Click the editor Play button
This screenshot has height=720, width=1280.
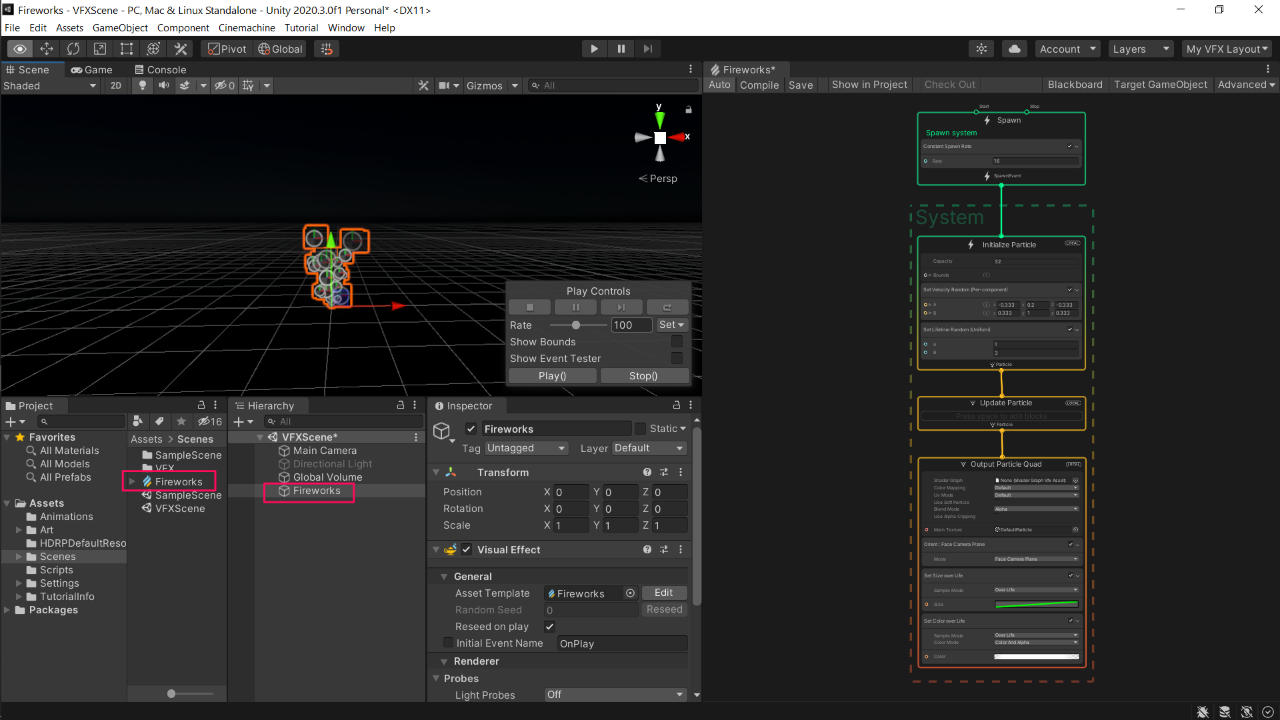click(594, 49)
